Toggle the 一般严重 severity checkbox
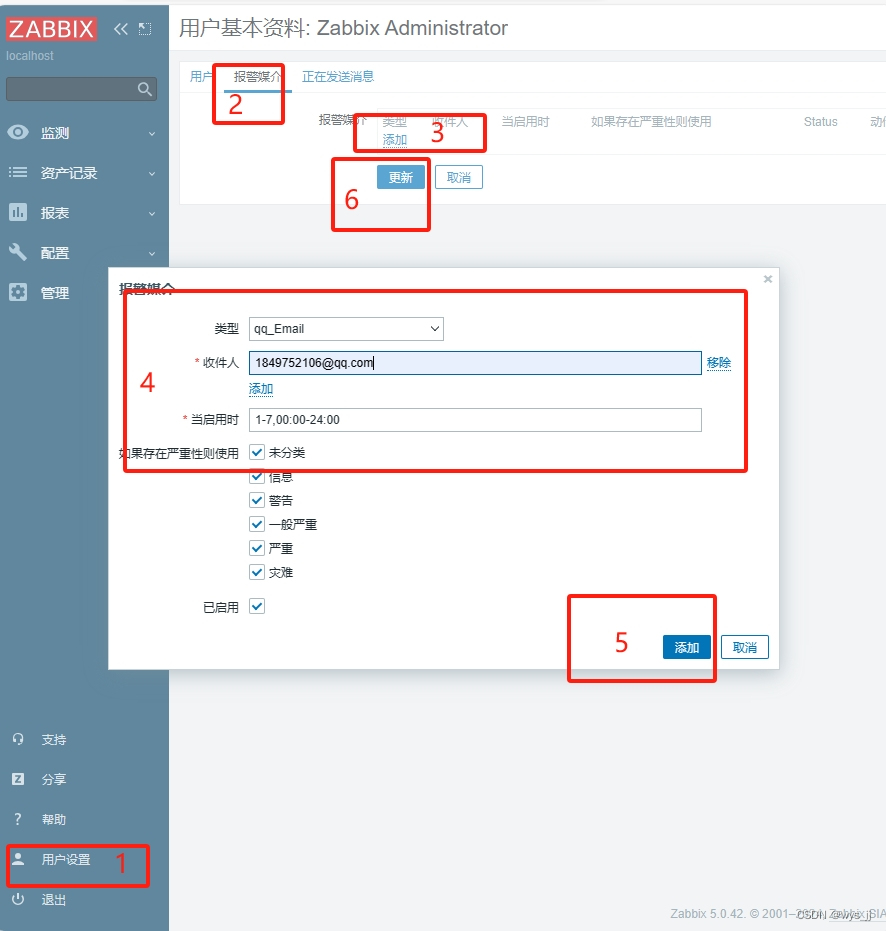Screen dimensions: 886x931 pyautogui.click(x=257, y=524)
